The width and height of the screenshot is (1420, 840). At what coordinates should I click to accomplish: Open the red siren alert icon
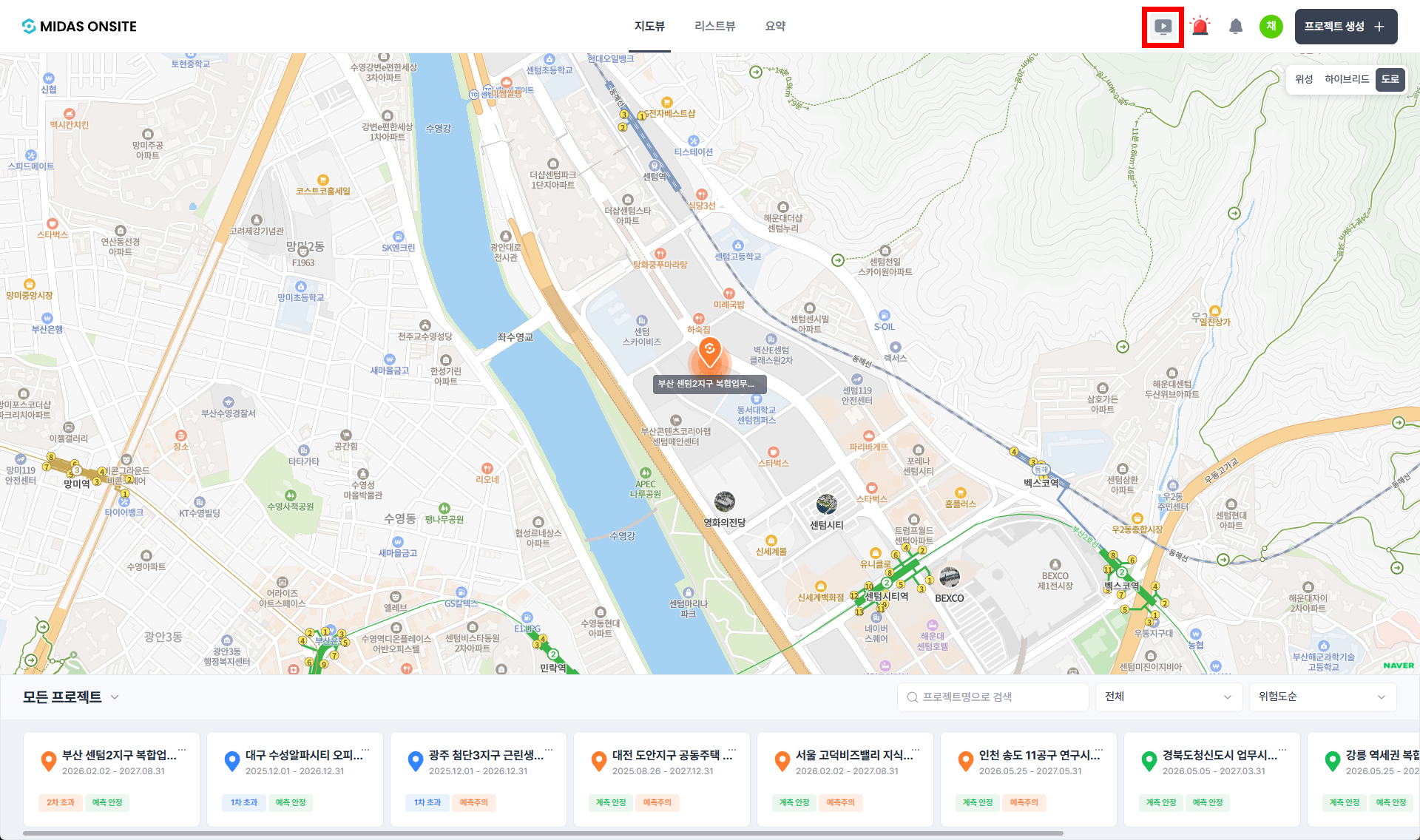point(1200,27)
